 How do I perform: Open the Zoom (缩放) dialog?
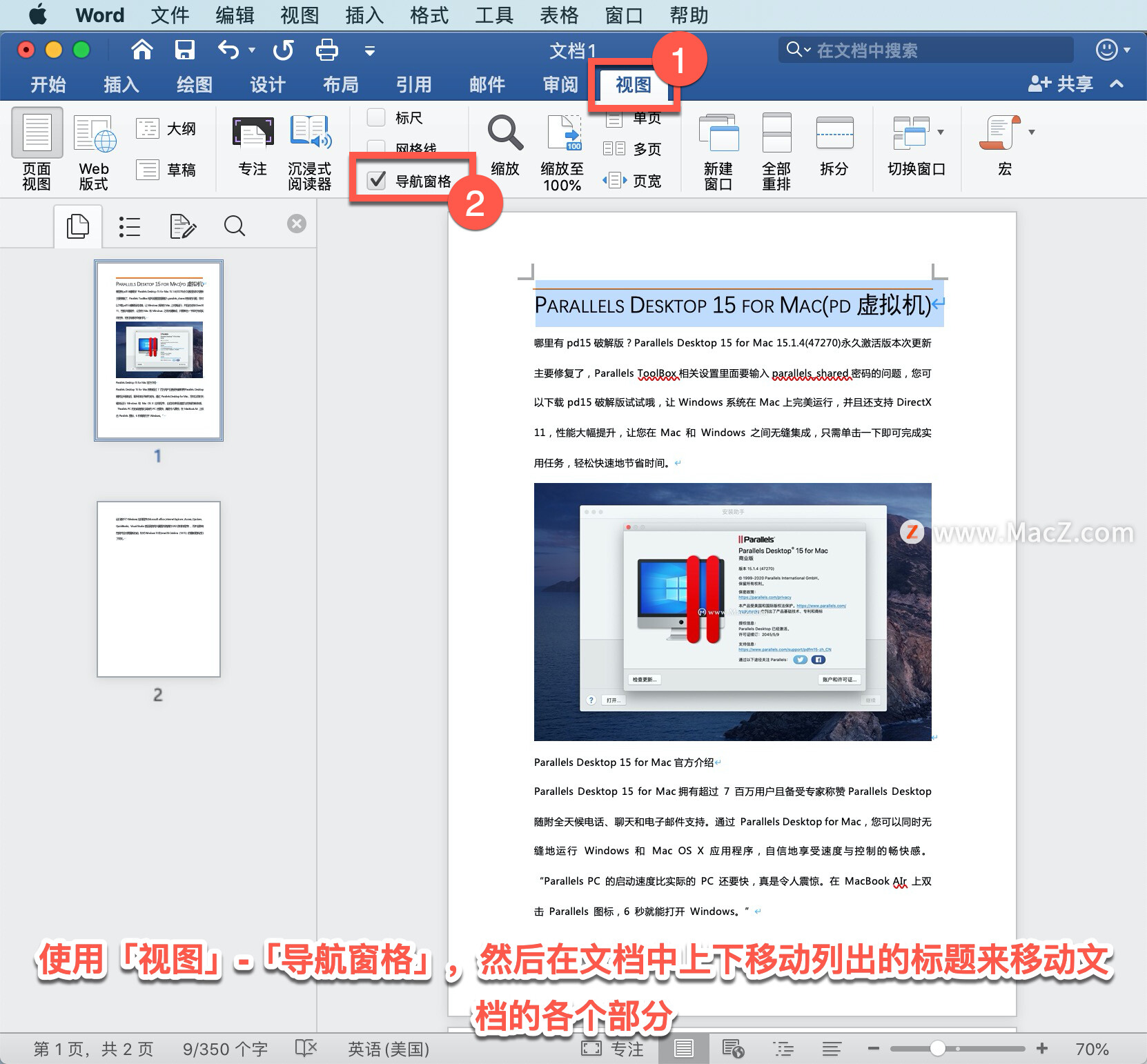(505, 146)
